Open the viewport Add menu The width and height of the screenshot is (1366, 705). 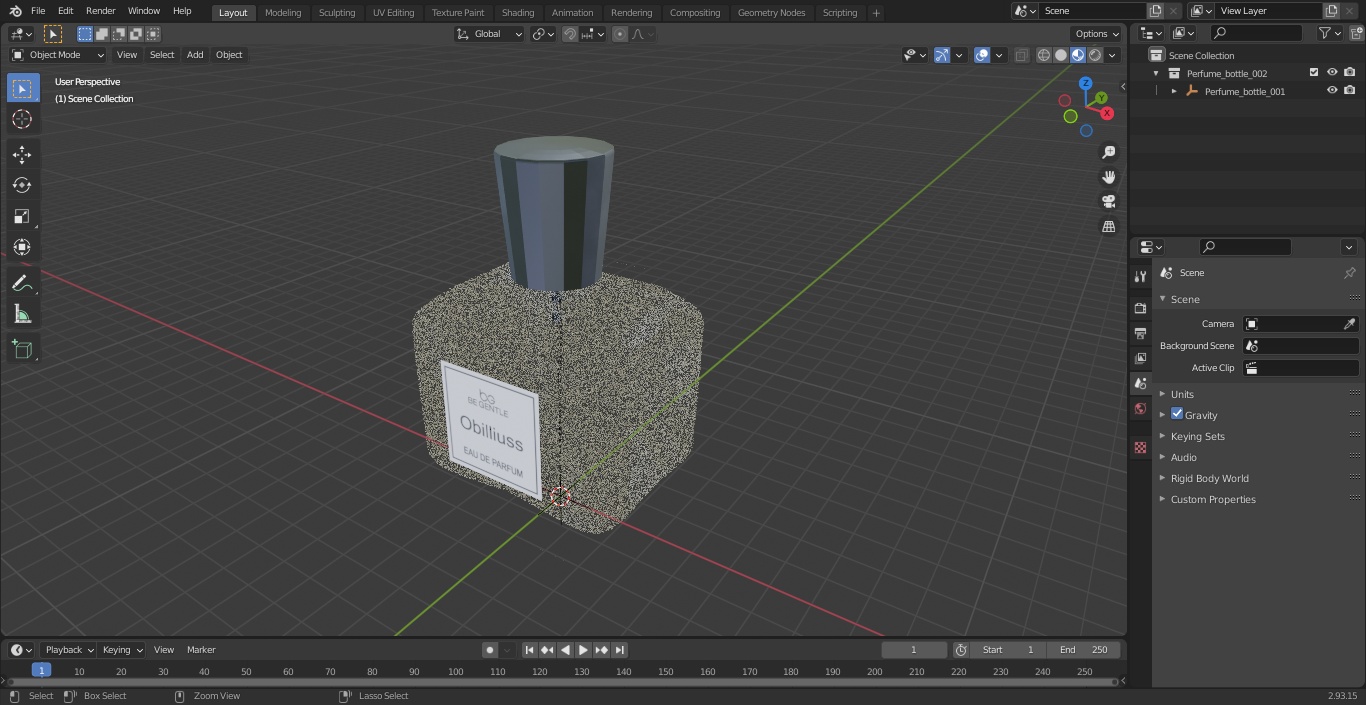[x=195, y=55]
